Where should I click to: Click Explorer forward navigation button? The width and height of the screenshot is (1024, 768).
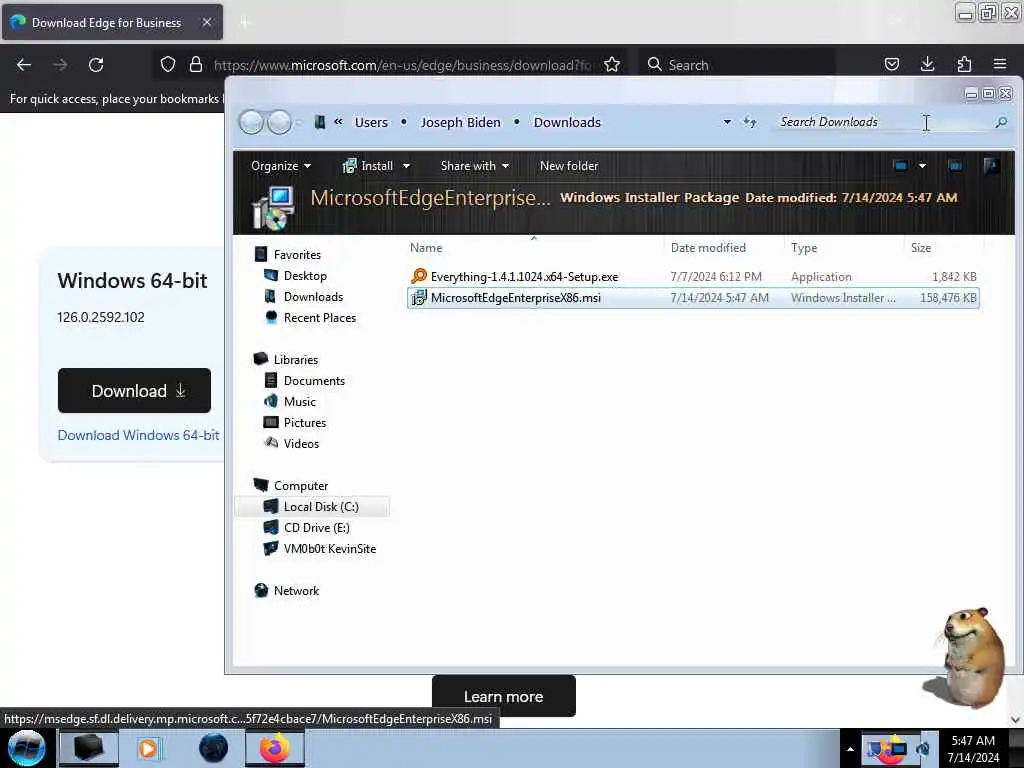280,122
